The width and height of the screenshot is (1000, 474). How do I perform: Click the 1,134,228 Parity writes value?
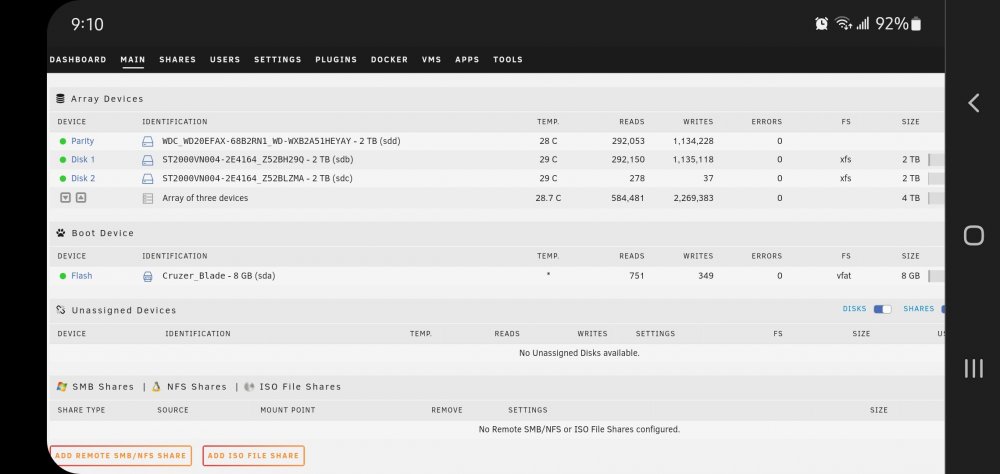693,141
